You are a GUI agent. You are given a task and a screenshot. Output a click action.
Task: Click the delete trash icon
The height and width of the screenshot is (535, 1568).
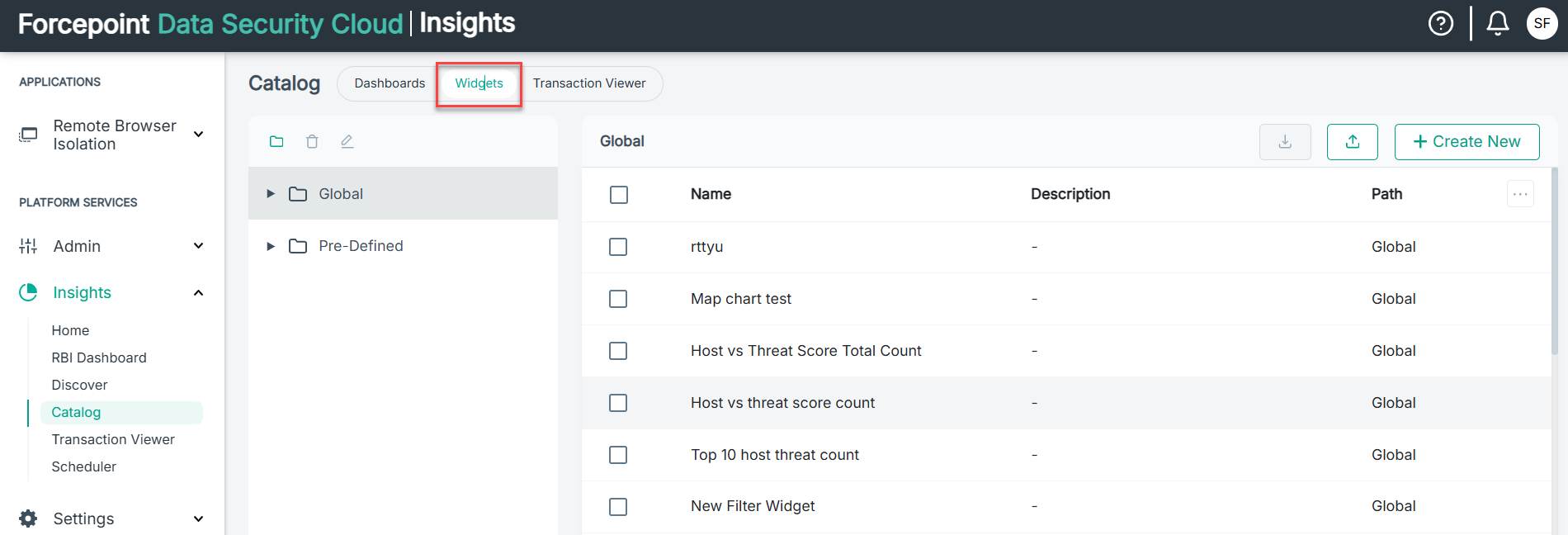click(x=312, y=141)
